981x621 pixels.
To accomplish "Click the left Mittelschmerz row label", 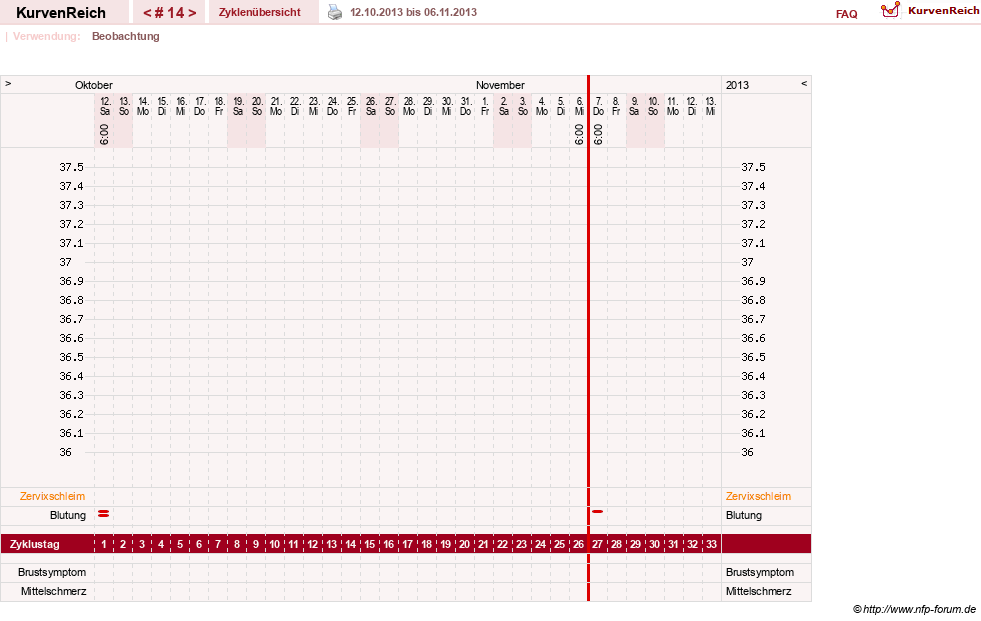I will coord(54,591).
